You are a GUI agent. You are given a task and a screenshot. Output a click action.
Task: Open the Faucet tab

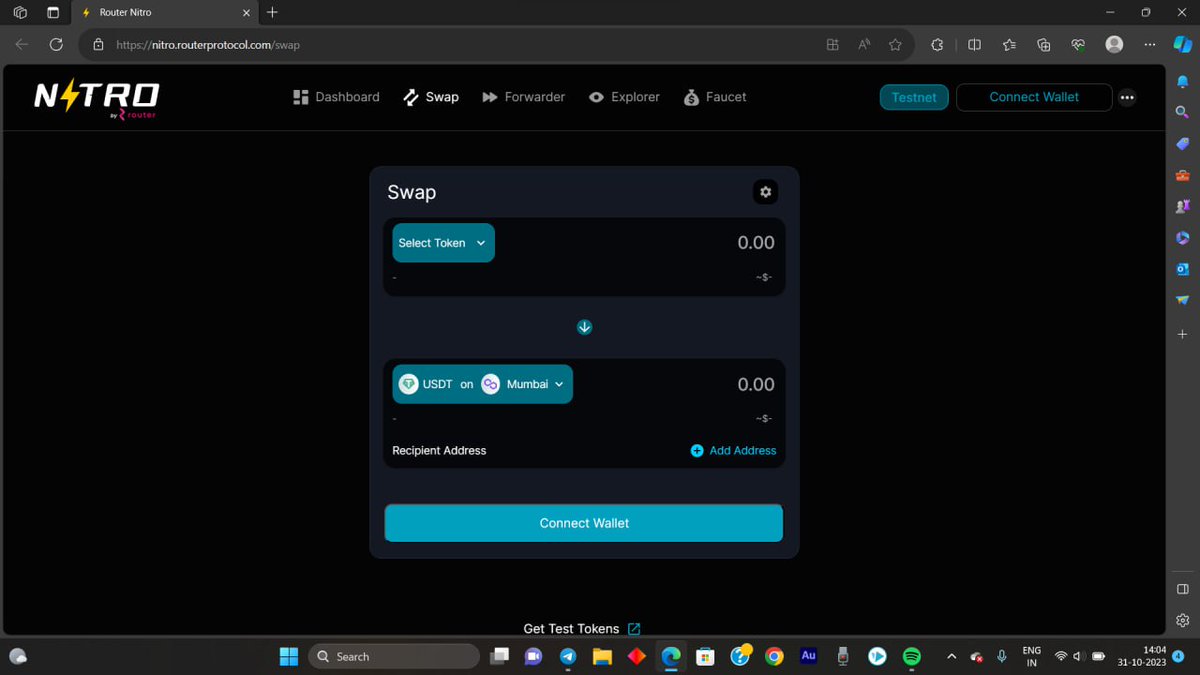pos(715,97)
